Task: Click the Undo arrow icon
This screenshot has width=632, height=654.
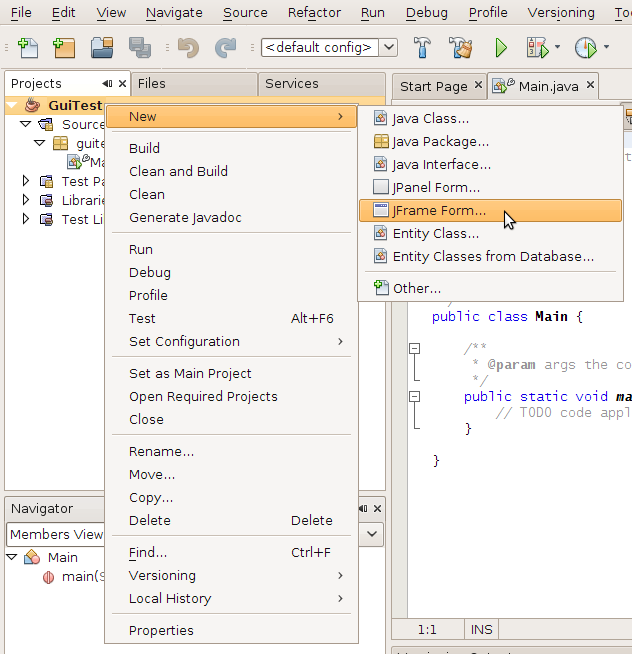Action: tap(188, 48)
